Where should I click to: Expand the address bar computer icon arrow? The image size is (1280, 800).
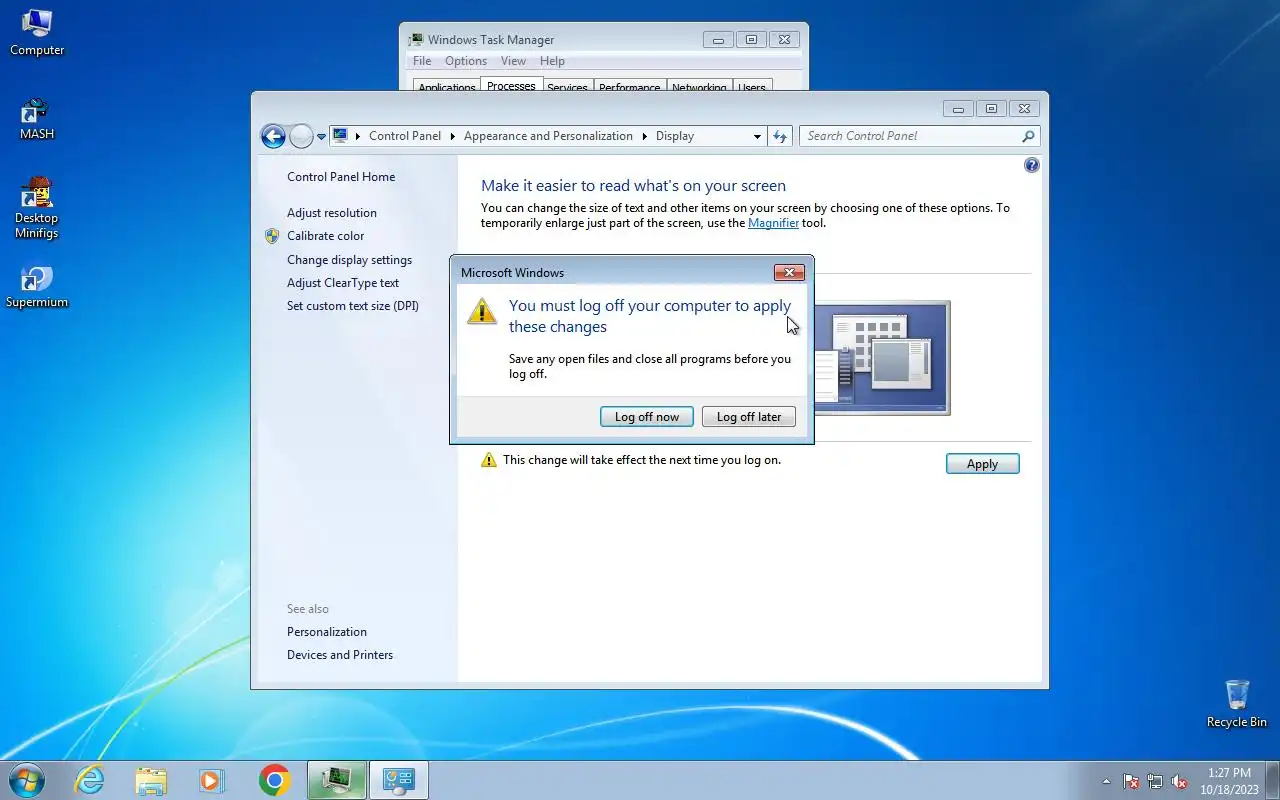click(x=358, y=136)
